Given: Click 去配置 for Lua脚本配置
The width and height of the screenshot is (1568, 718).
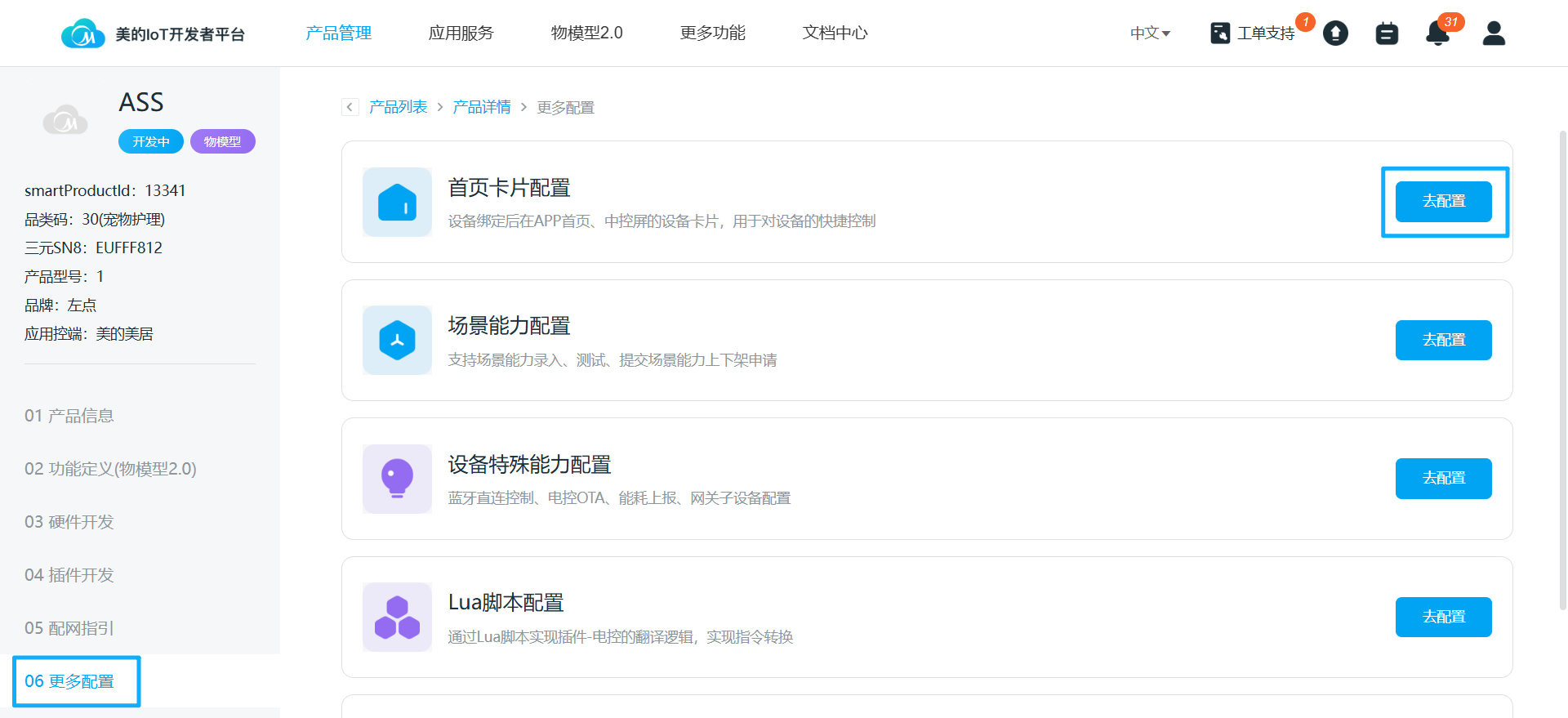Looking at the screenshot, I should 1443,617.
